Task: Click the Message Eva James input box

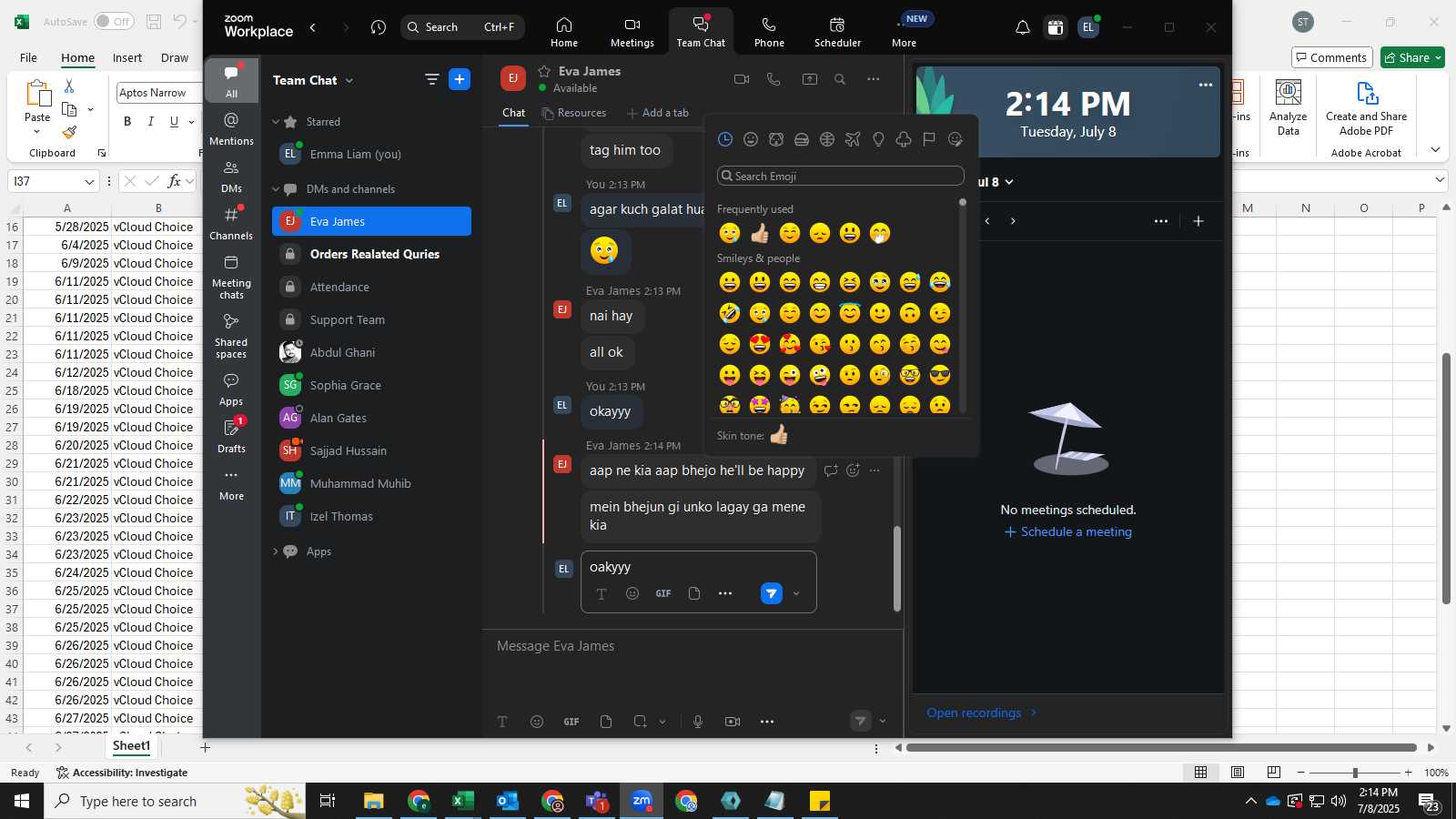Action: (x=692, y=646)
